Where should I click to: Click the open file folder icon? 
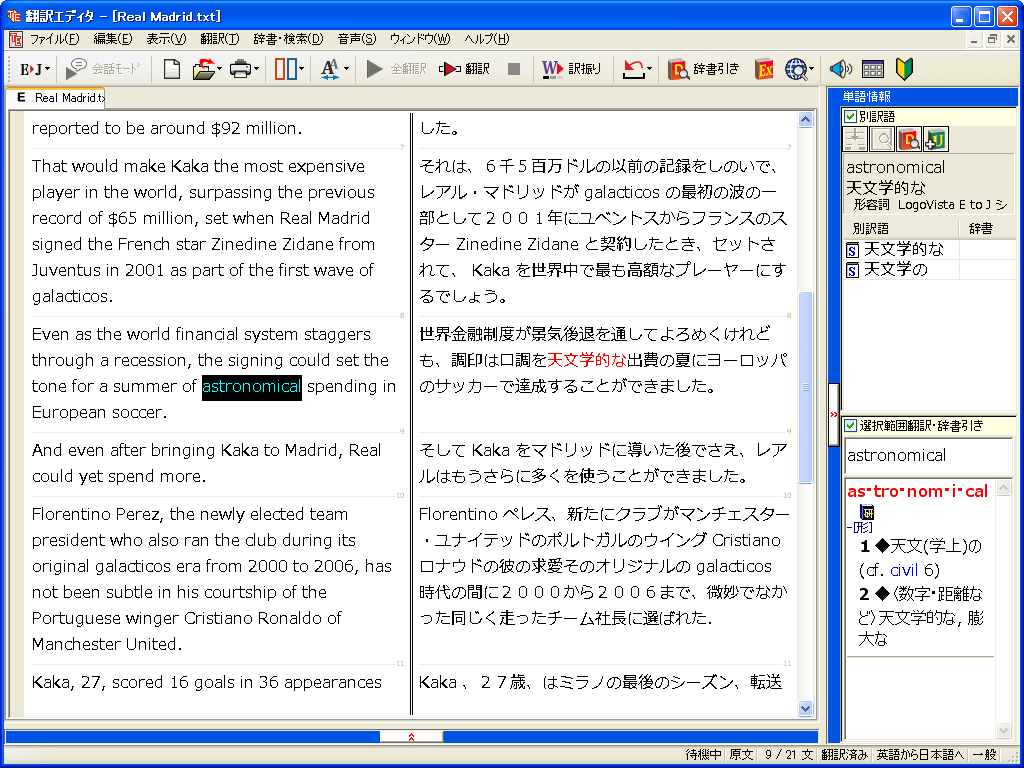point(204,69)
